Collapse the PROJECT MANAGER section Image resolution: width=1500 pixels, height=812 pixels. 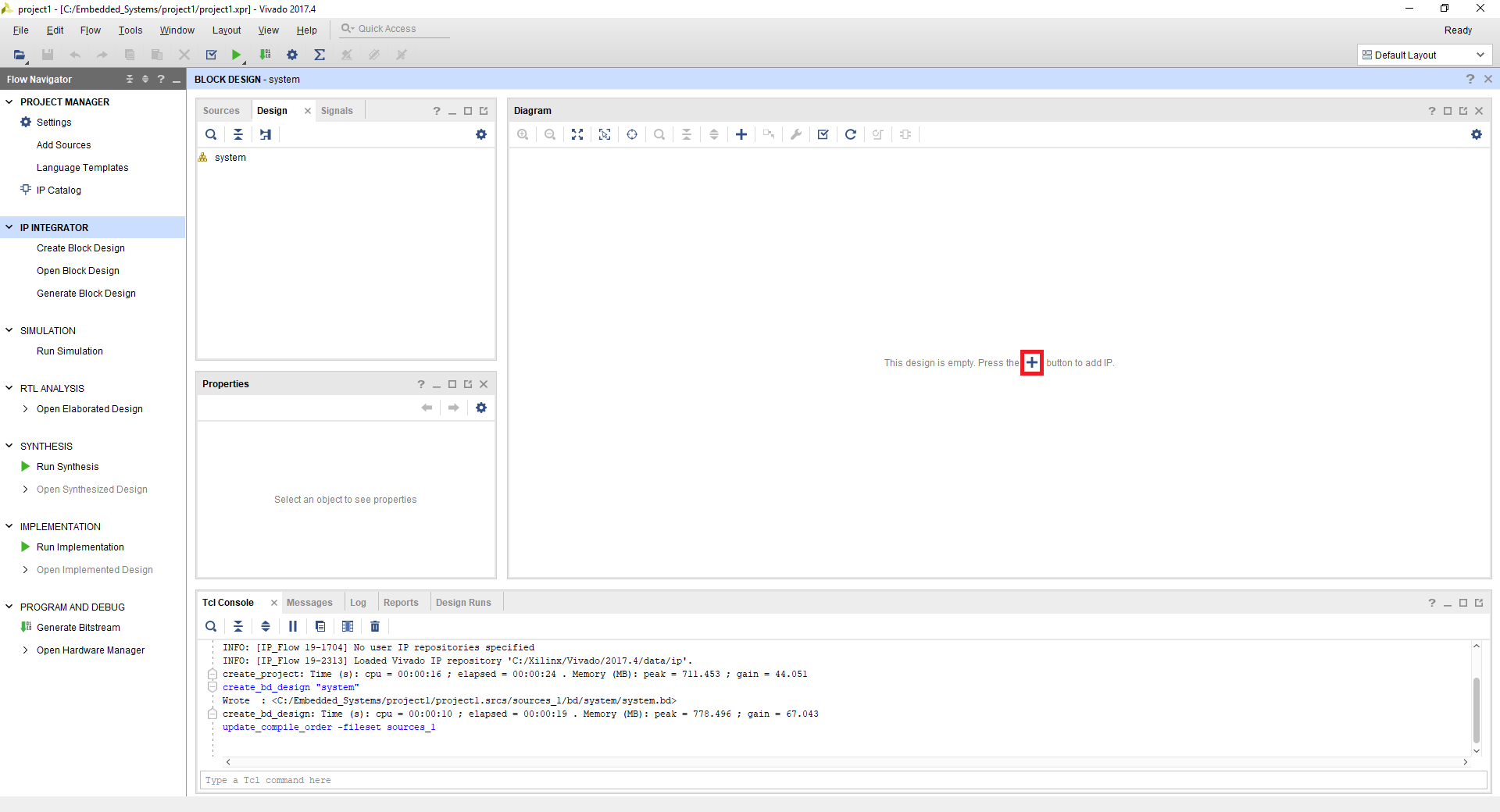pos(9,102)
